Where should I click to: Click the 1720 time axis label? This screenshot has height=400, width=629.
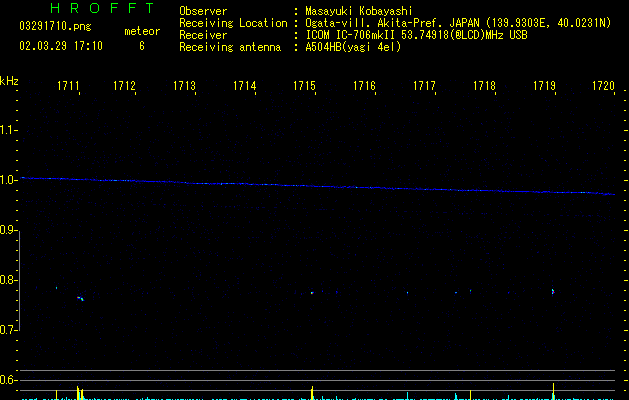[x=604, y=86]
